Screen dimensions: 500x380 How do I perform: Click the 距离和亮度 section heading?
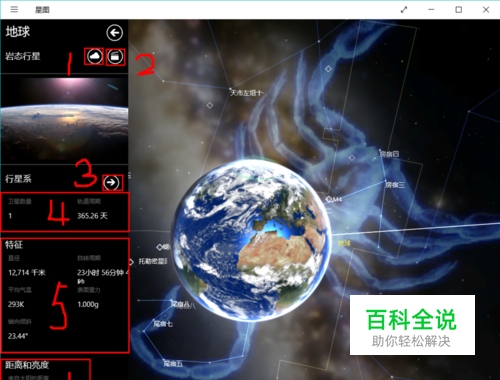click(x=27, y=365)
